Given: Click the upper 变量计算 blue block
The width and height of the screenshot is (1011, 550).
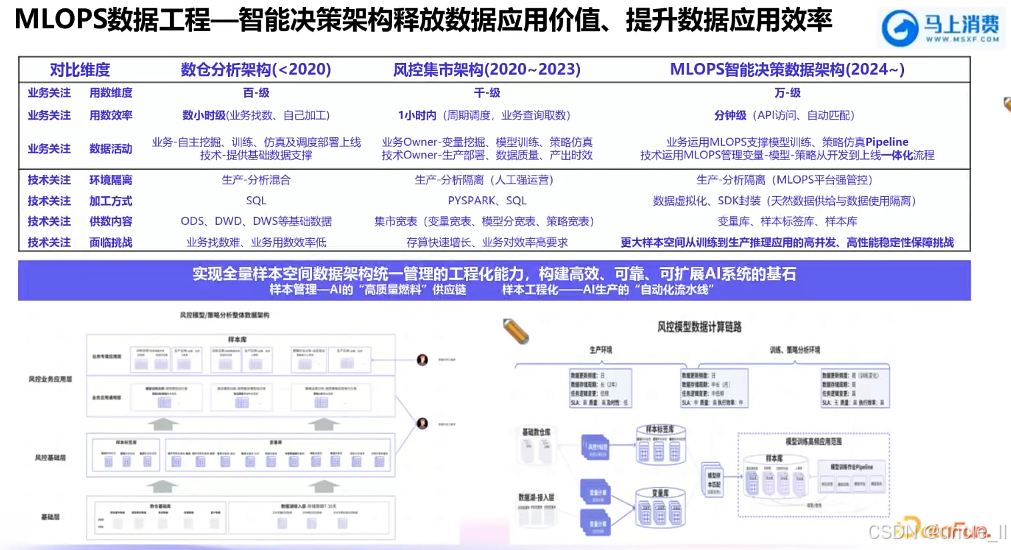Looking at the screenshot, I should [x=596, y=491].
